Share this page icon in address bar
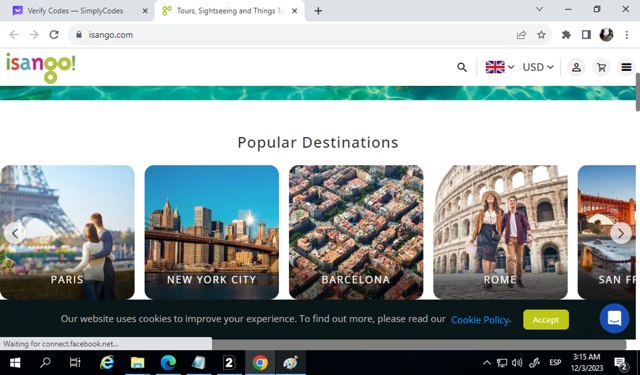This screenshot has width=640, height=375. pyautogui.click(x=521, y=35)
